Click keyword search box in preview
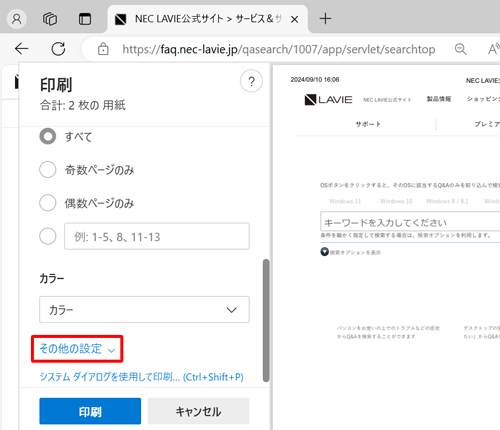Viewport: 500px width, 430px height. [410, 221]
